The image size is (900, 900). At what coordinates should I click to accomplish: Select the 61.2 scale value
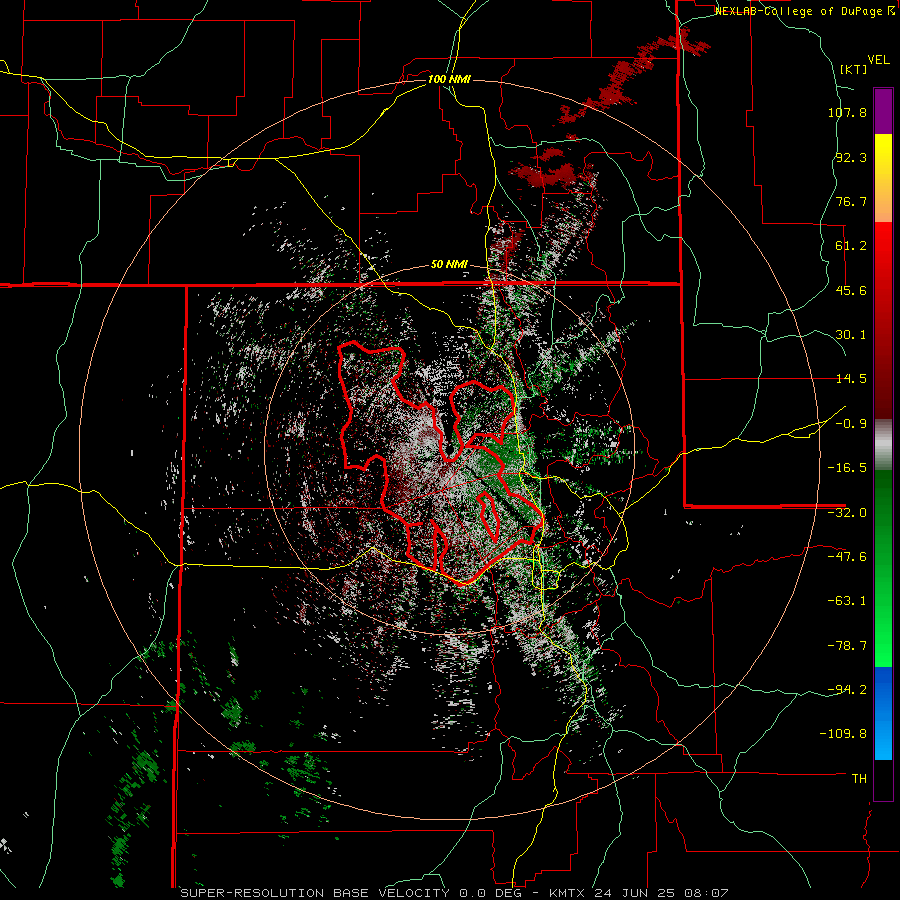pyautogui.click(x=851, y=246)
